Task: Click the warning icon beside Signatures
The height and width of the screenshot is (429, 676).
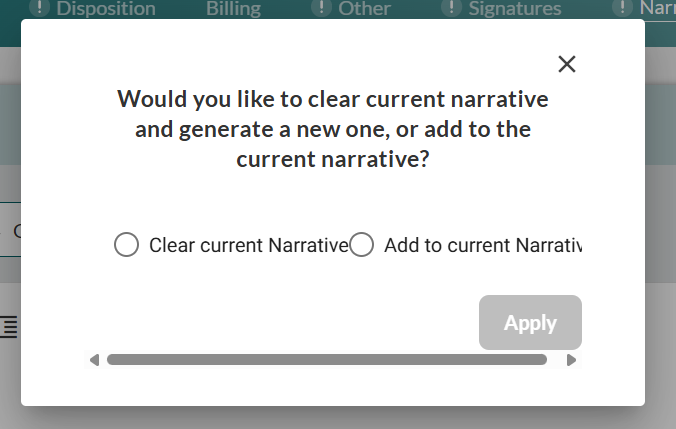Action: 452,9
